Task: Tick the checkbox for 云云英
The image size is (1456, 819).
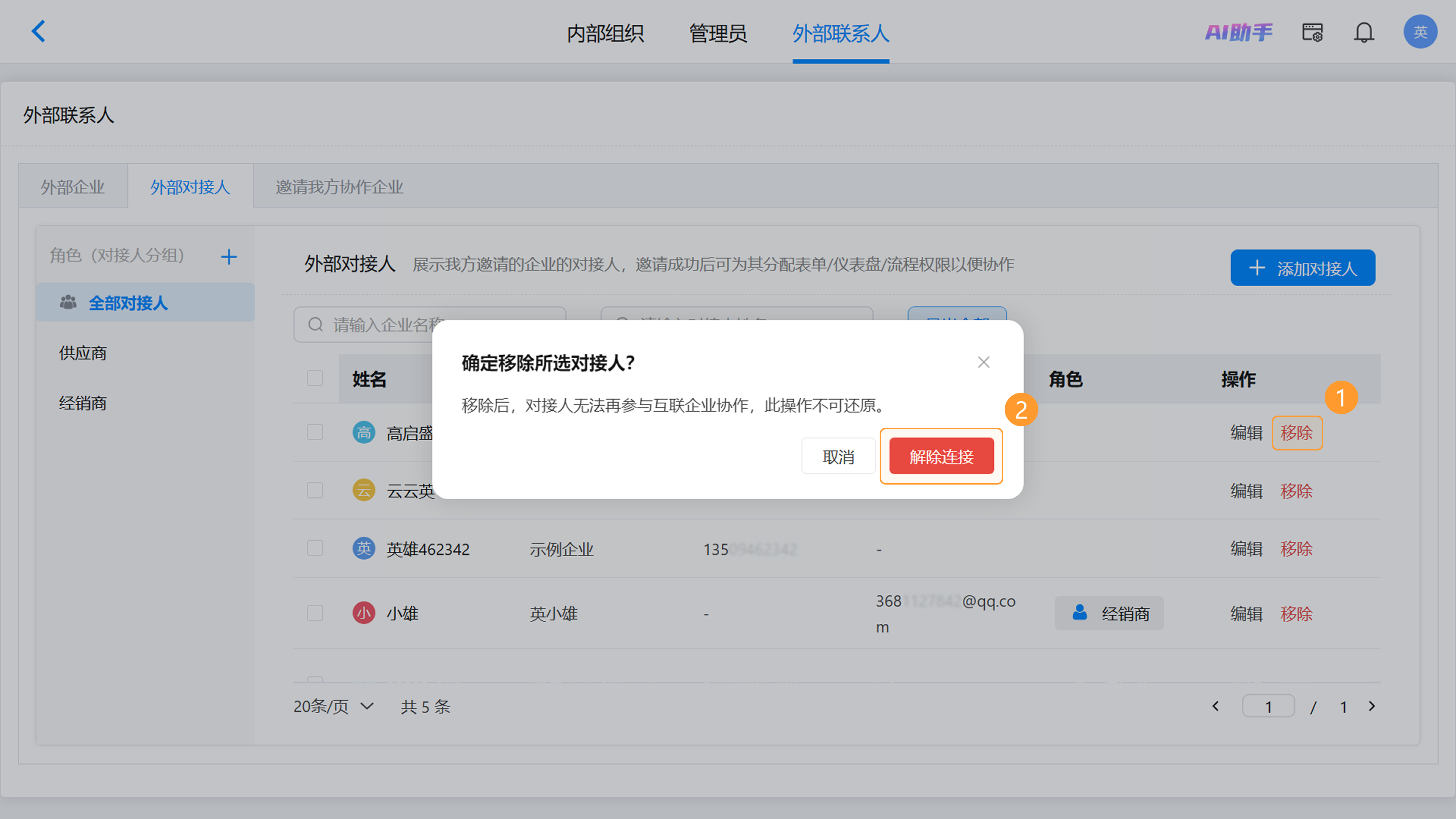Action: (315, 490)
